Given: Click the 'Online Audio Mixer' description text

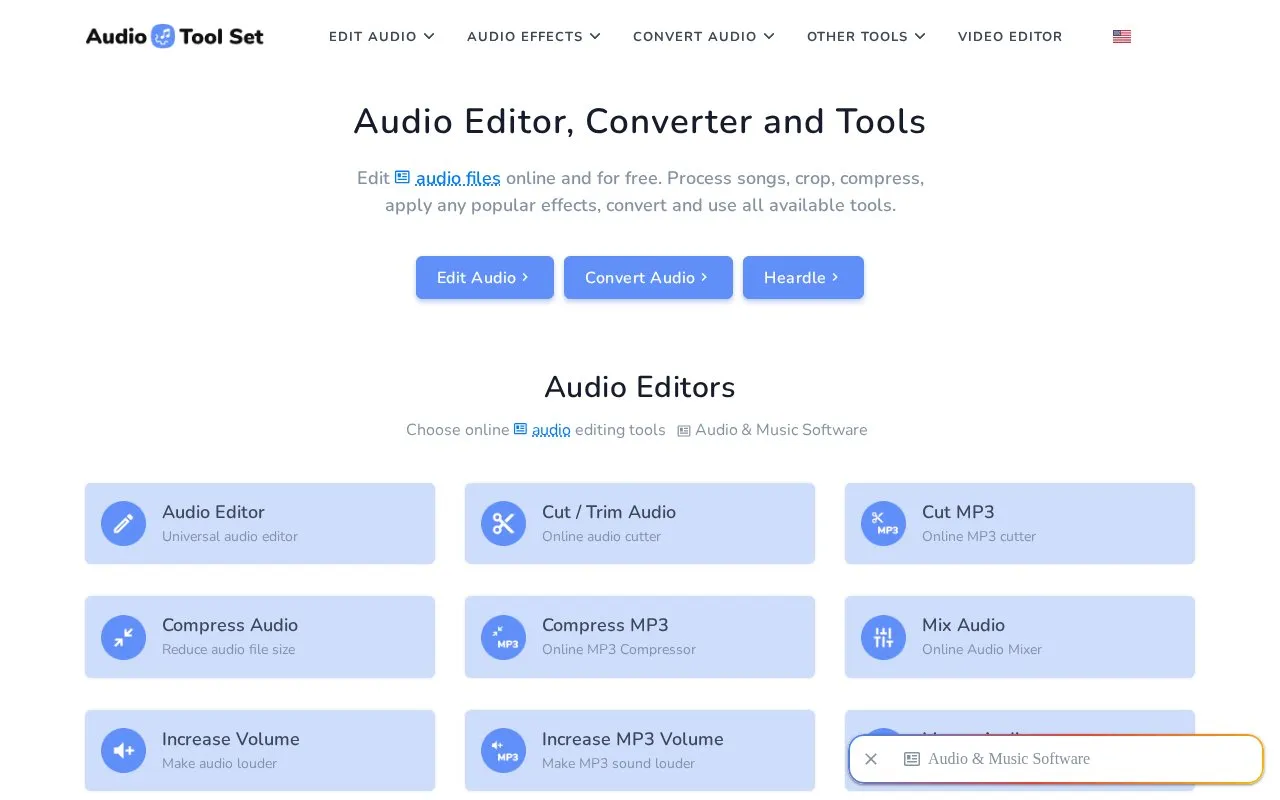Looking at the screenshot, I should pyautogui.click(x=982, y=650).
